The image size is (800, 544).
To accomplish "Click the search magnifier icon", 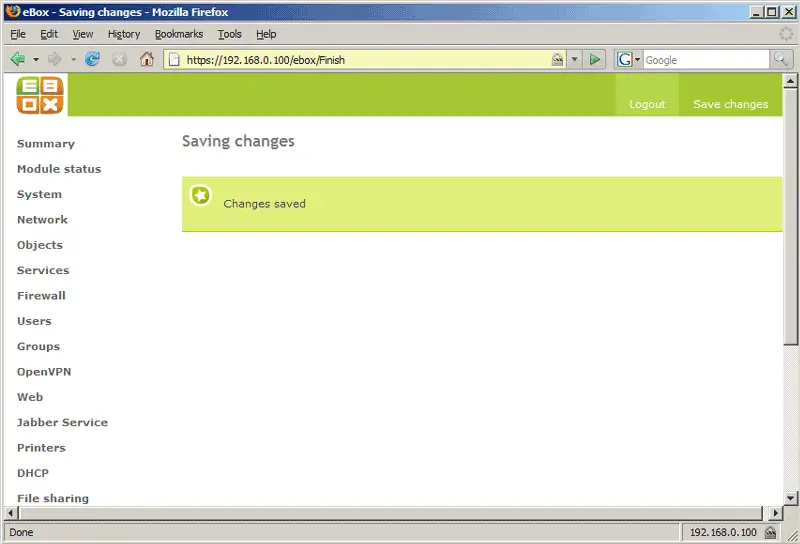I will pyautogui.click(x=781, y=60).
